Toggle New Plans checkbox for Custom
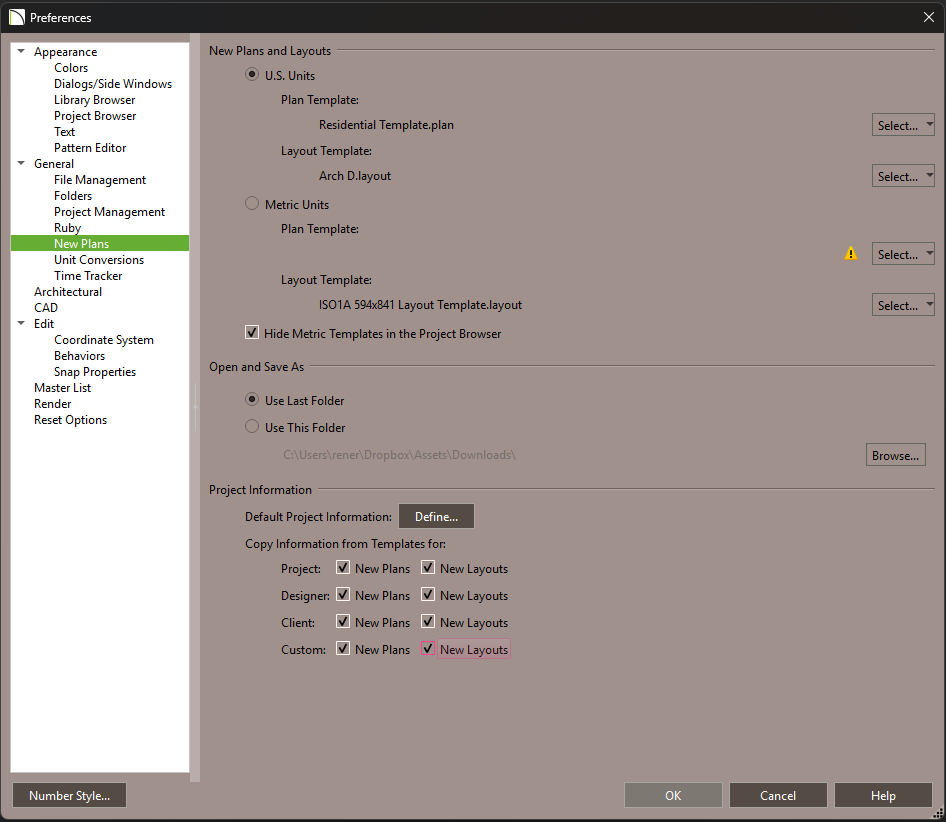The image size is (946, 822). coord(343,649)
